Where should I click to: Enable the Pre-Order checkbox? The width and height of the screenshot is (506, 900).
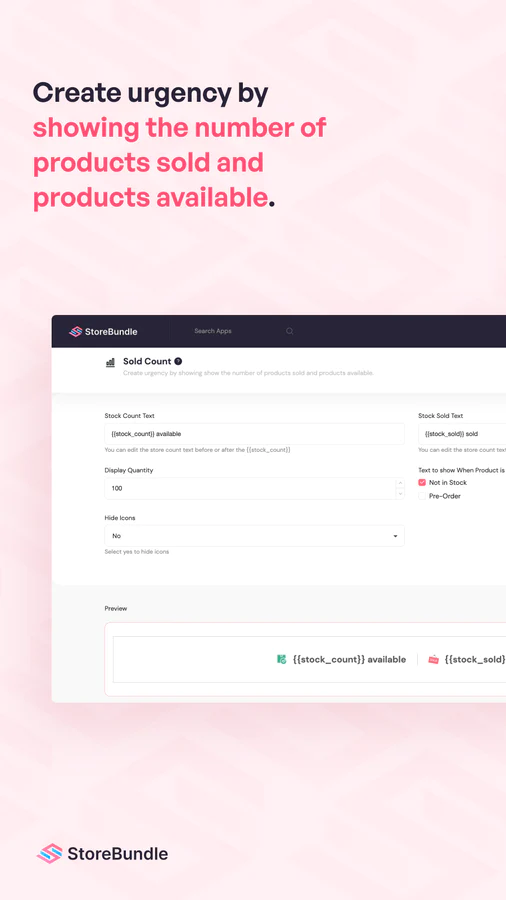tap(422, 496)
